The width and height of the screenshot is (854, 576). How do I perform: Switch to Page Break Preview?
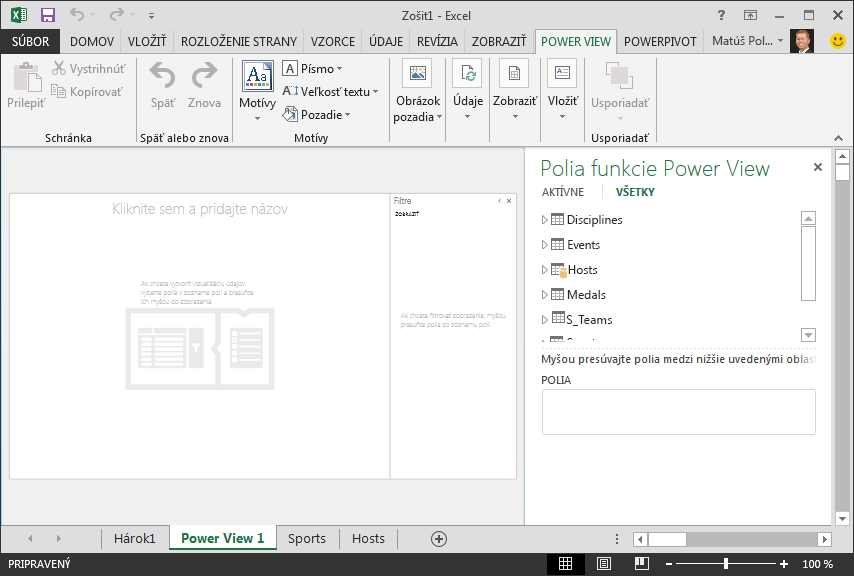point(642,564)
